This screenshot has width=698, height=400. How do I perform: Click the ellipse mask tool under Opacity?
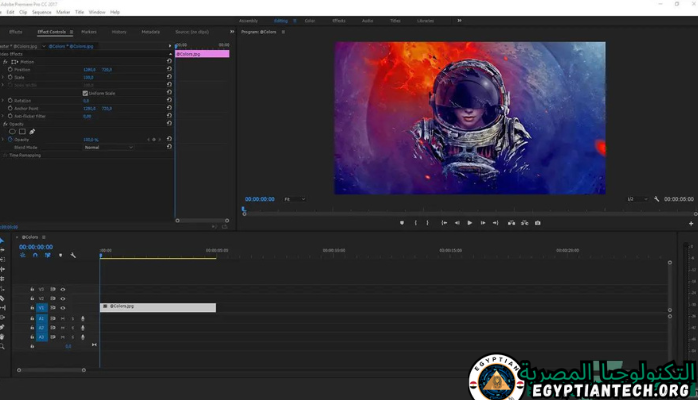[12, 132]
